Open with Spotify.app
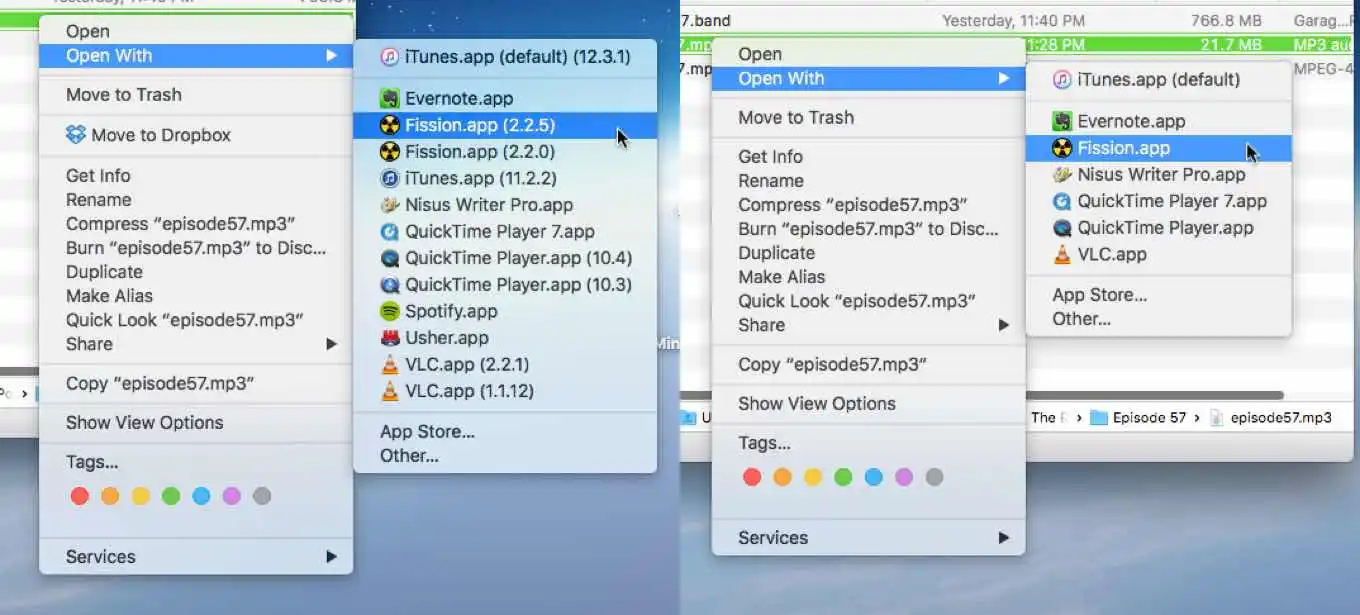1360x615 pixels. point(505,311)
